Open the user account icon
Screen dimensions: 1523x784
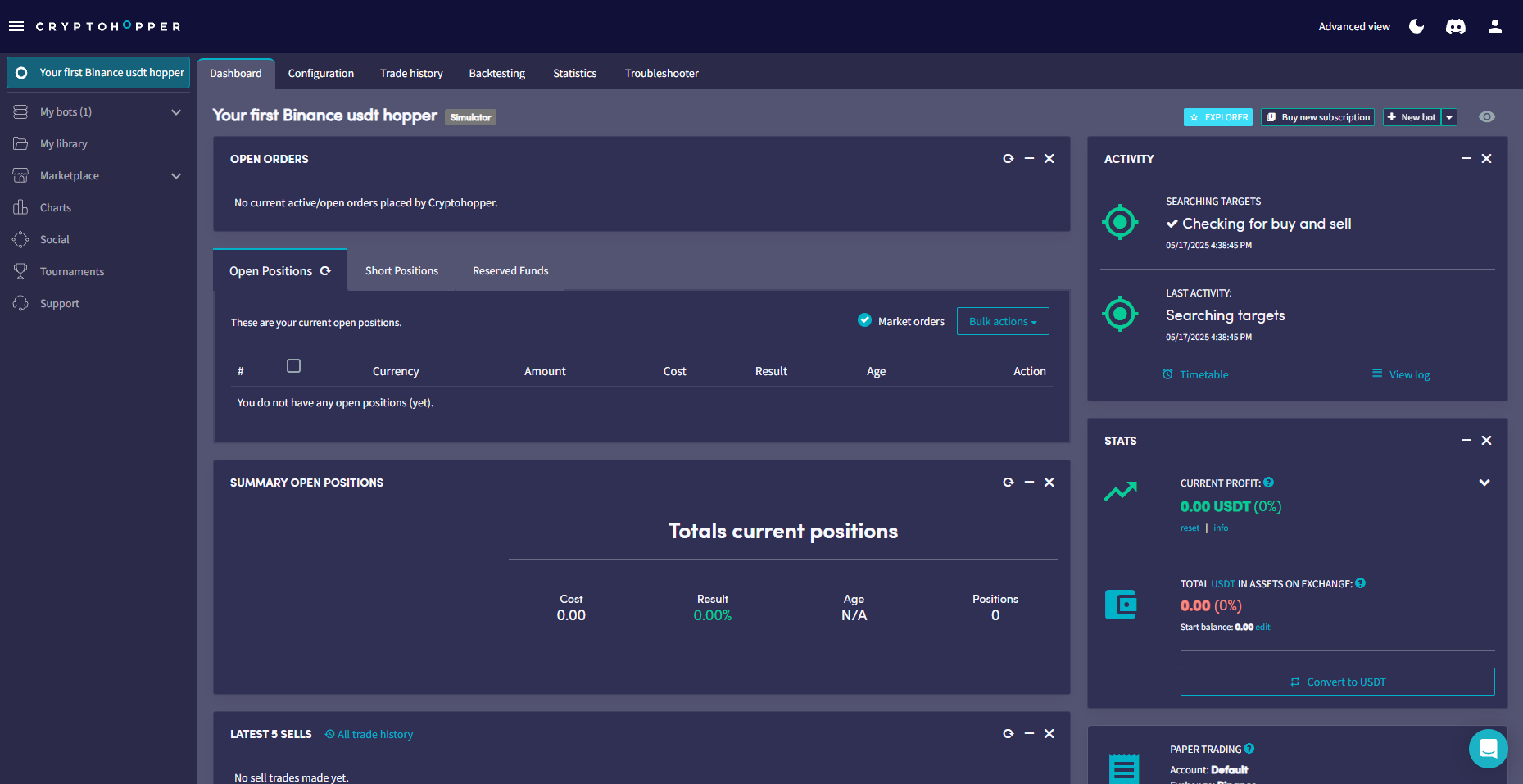(1495, 26)
